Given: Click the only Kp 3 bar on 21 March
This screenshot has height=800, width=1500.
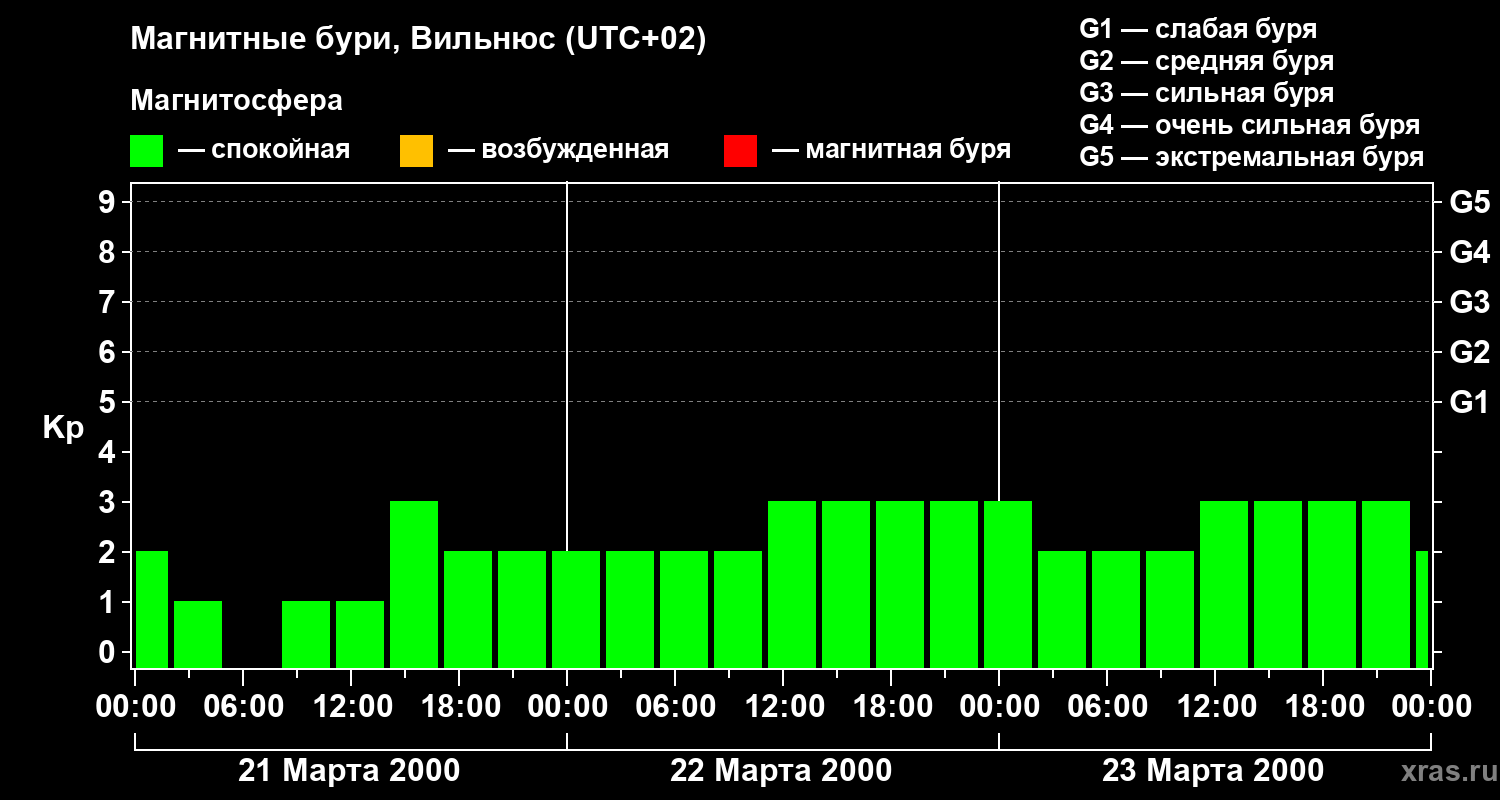Looking at the screenshot, I should pos(414,584).
